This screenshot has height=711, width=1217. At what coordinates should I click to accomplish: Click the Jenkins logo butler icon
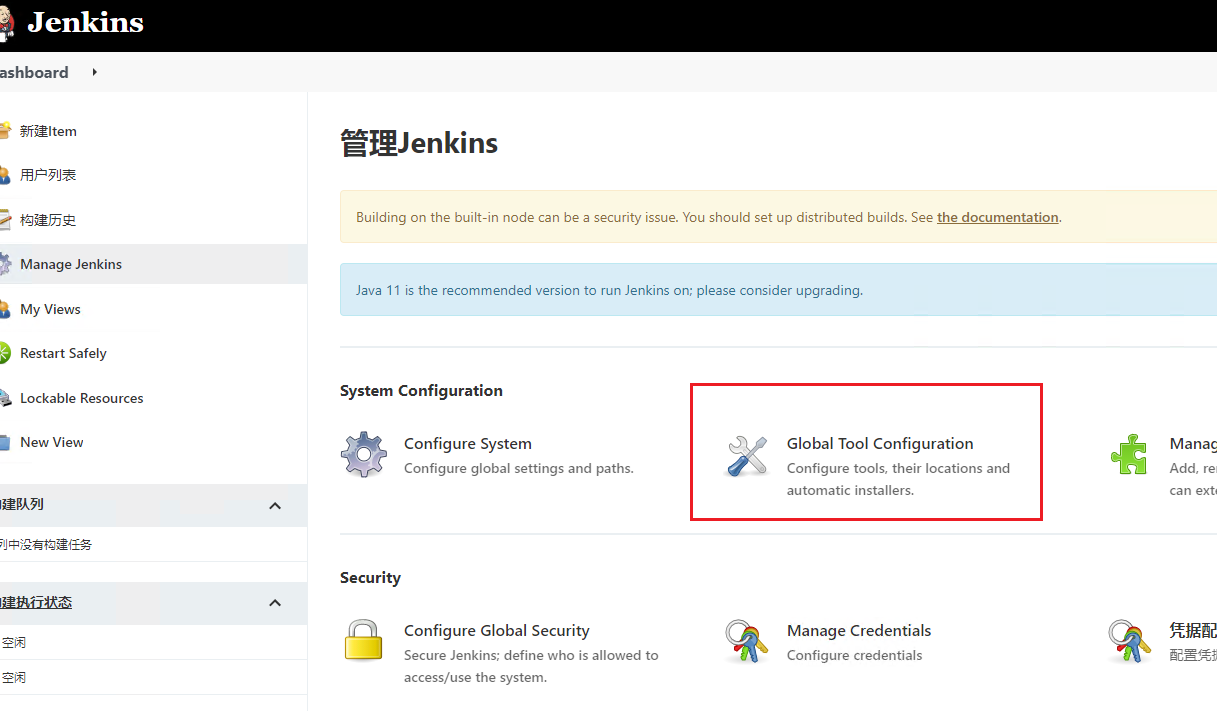[x=6, y=25]
